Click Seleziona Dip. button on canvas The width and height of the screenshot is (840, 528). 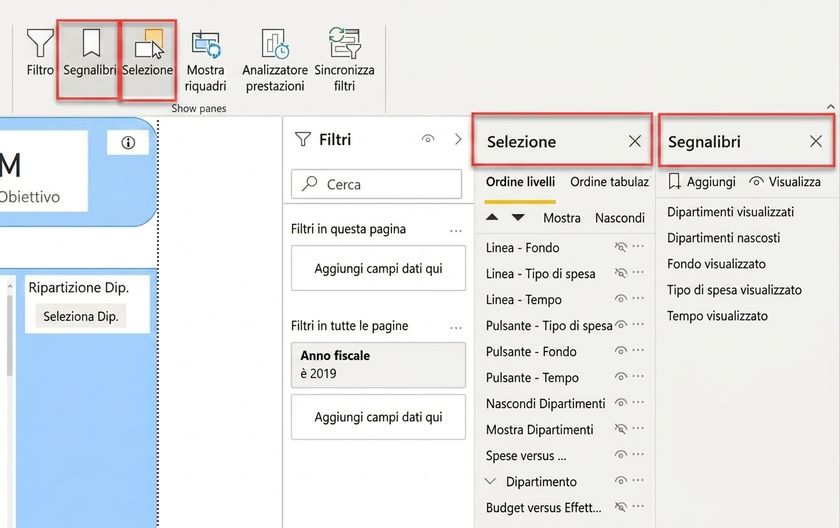point(81,316)
